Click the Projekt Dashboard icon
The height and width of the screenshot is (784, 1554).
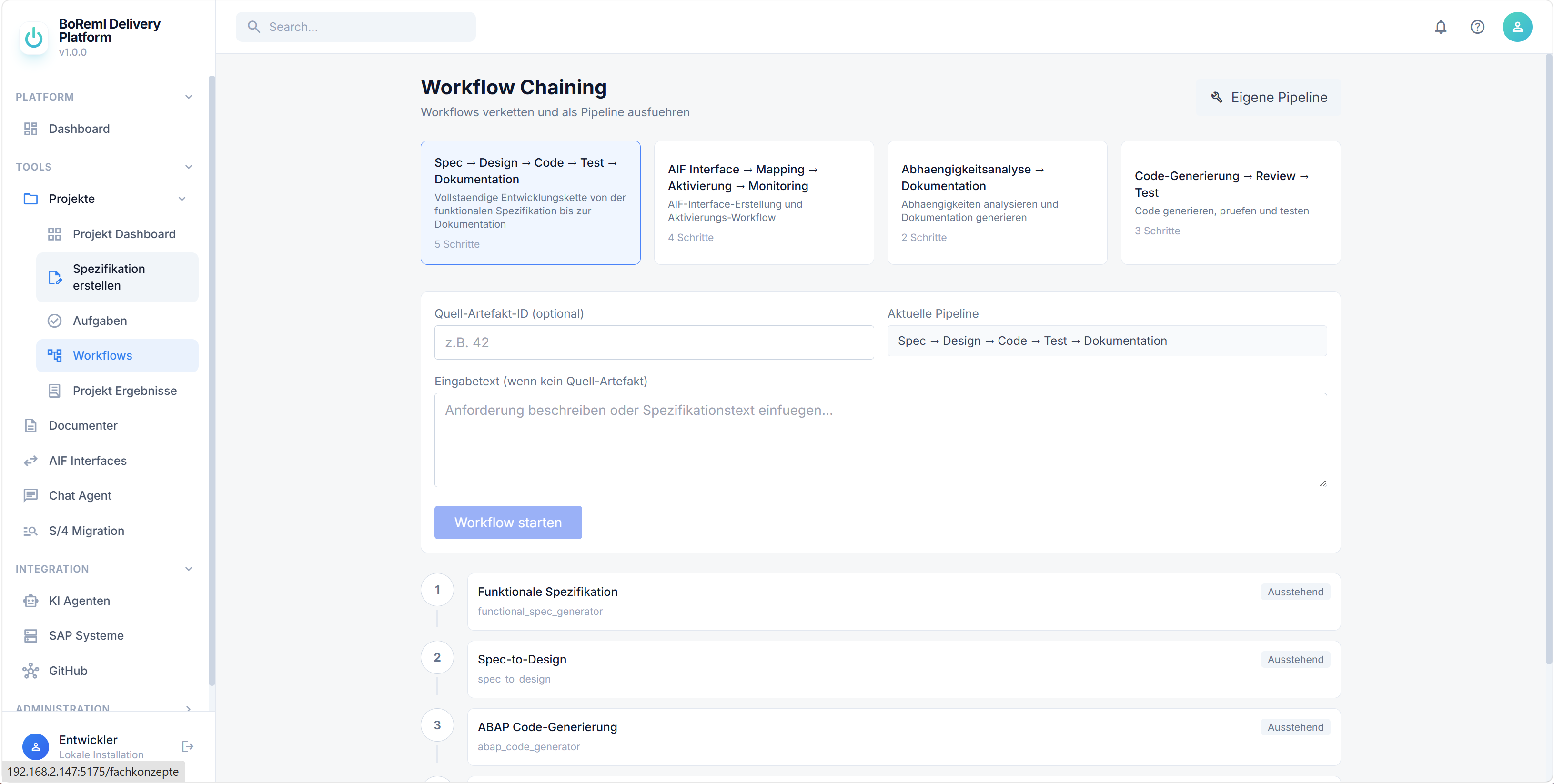(54, 234)
